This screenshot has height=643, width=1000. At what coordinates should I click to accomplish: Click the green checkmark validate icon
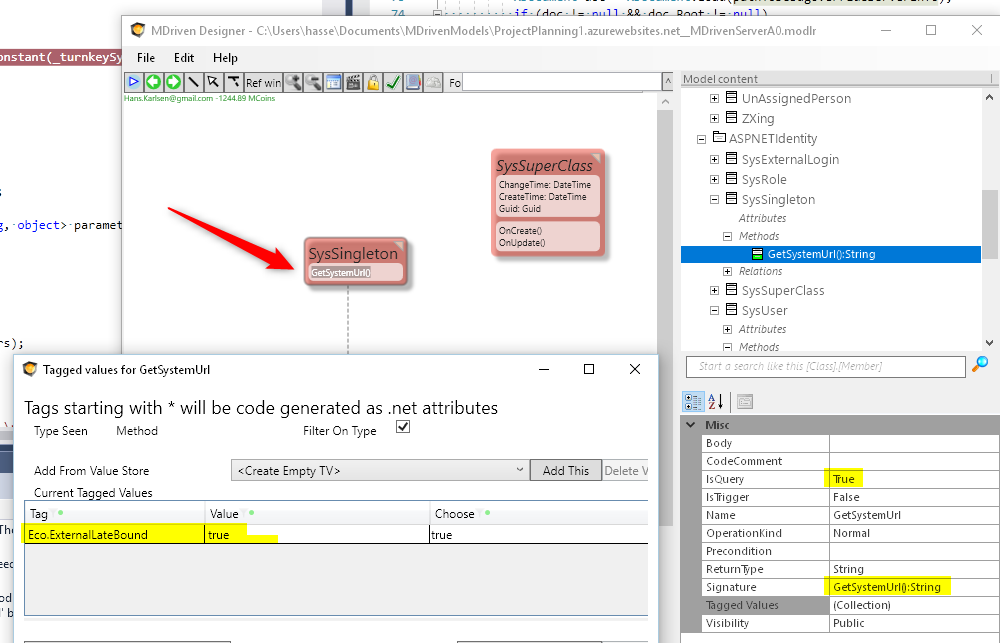click(x=393, y=82)
